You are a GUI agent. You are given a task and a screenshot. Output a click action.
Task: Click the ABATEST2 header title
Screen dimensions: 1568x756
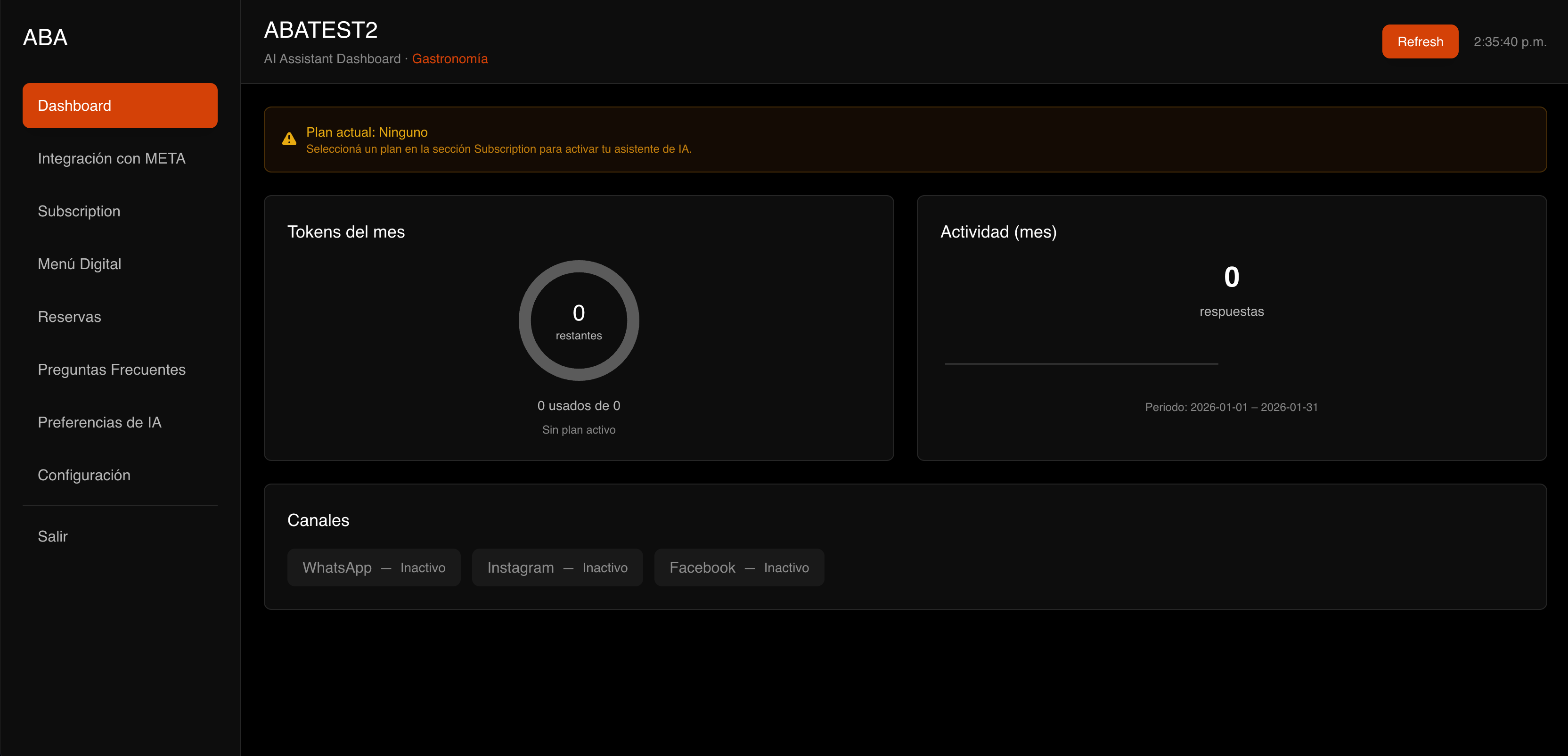321,30
